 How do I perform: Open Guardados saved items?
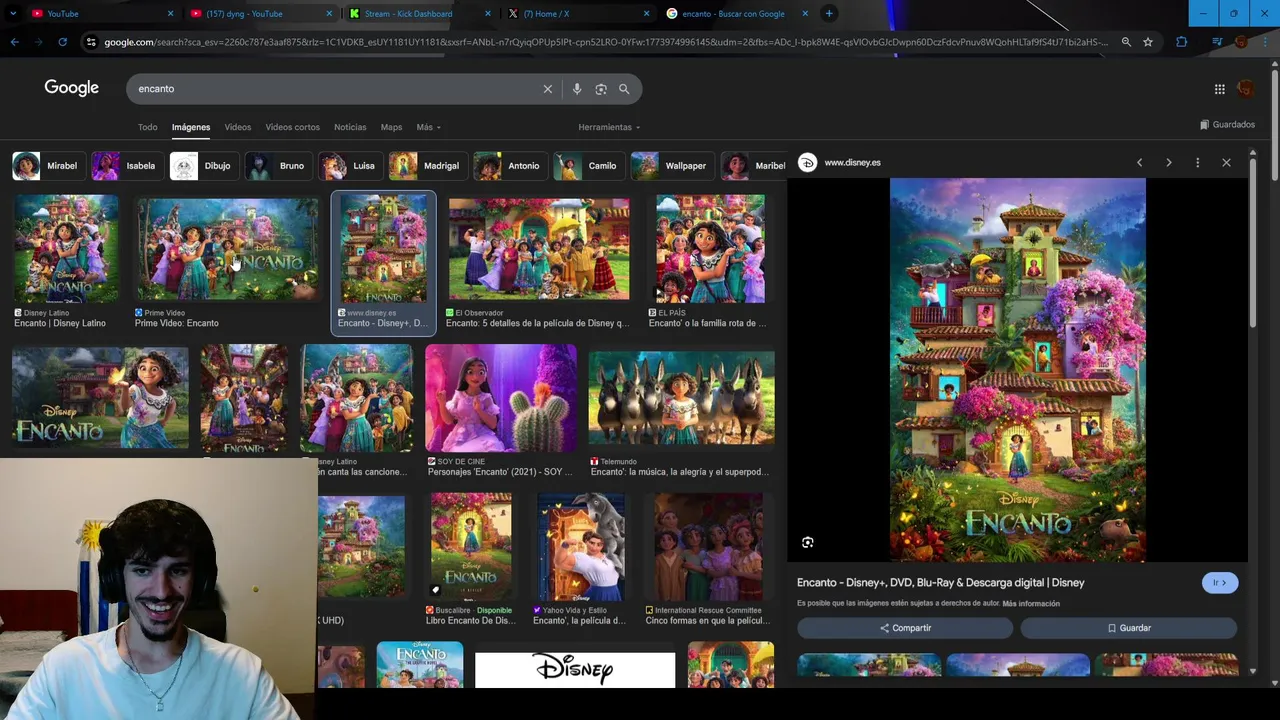tap(1227, 125)
